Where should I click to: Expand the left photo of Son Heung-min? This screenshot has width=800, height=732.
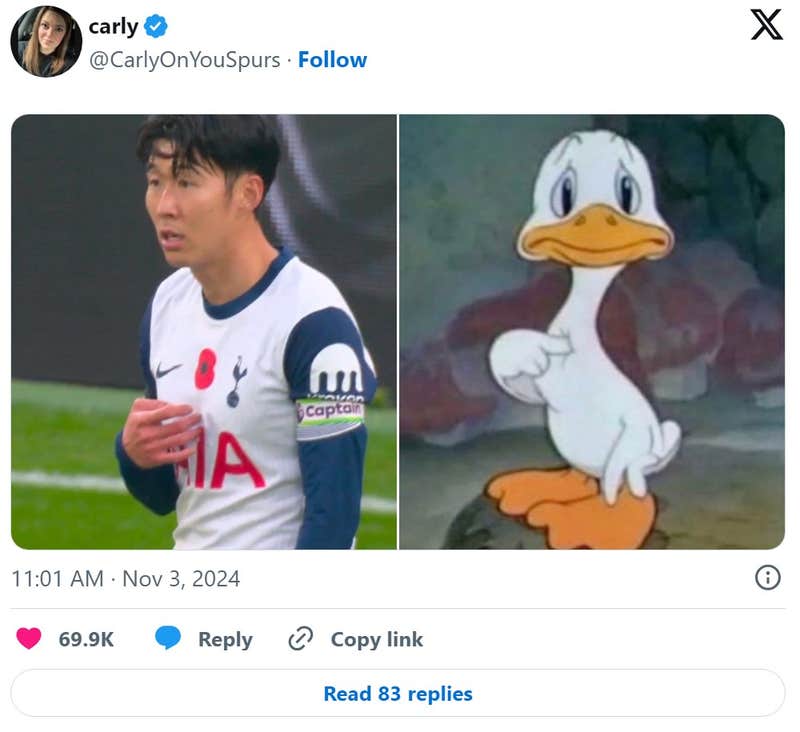[x=200, y=325]
